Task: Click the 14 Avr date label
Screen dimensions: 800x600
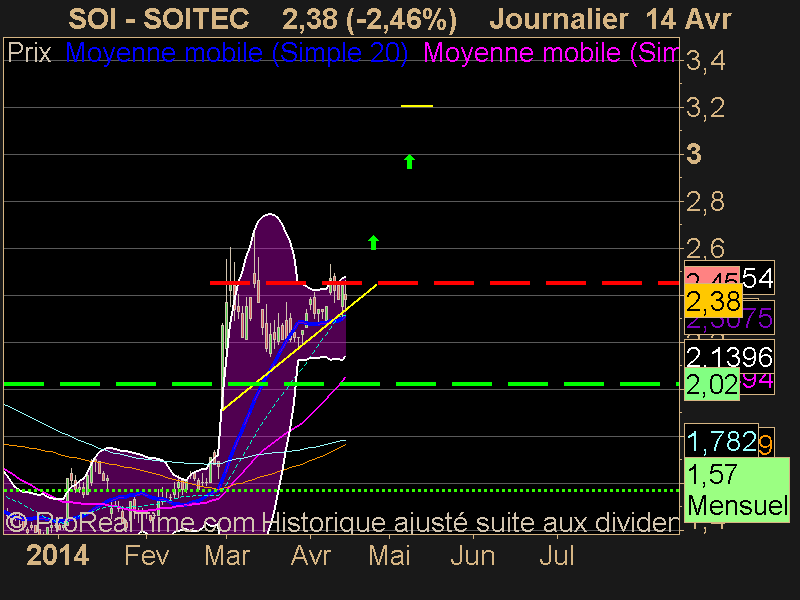Action: point(689,20)
